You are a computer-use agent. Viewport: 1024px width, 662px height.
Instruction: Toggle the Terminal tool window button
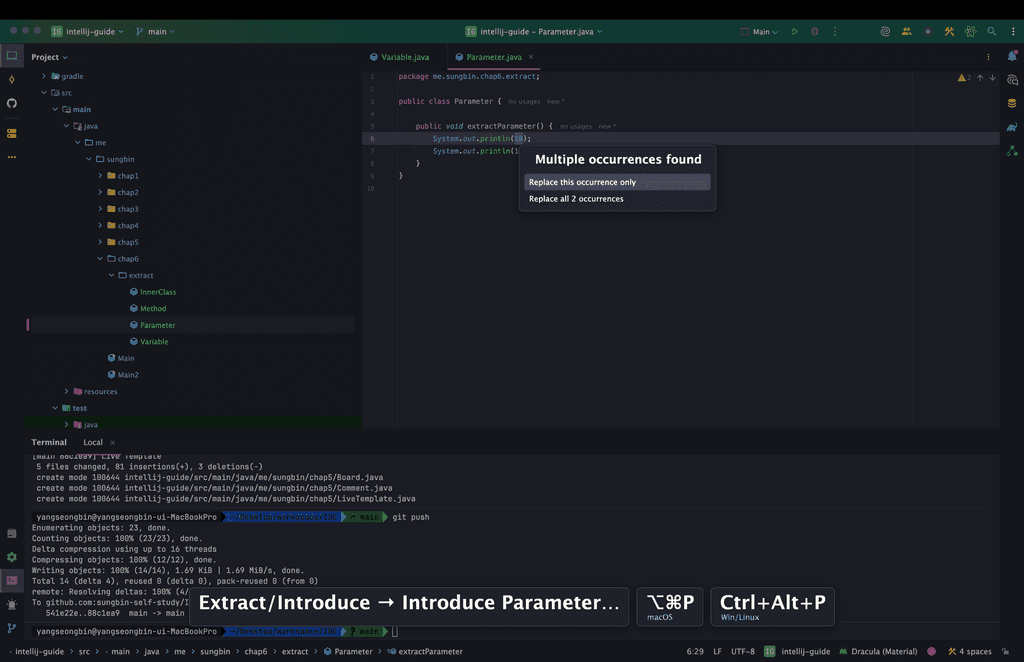[x=12, y=580]
